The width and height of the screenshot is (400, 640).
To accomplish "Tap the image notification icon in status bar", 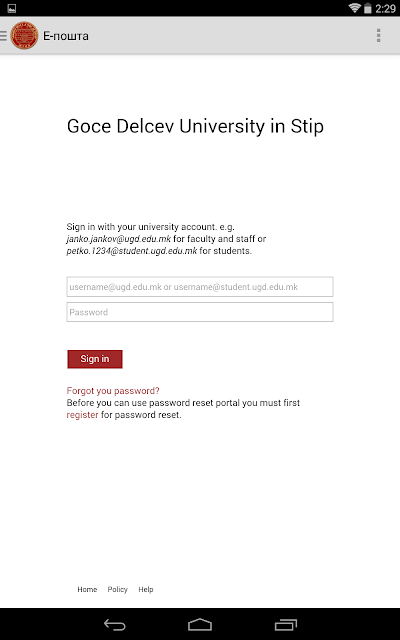I will [11, 8].
